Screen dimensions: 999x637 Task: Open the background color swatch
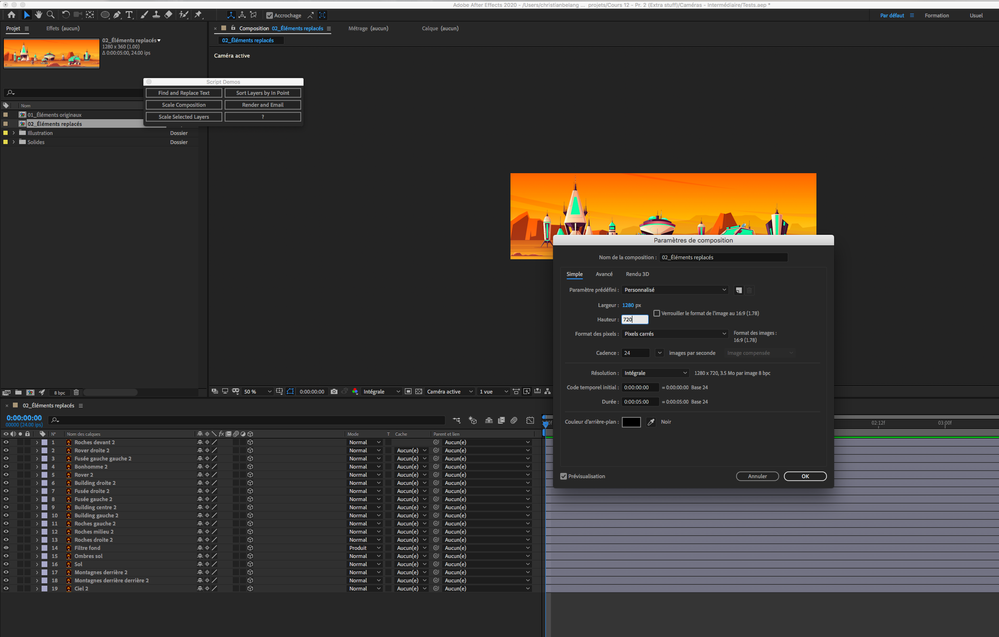click(631, 422)
